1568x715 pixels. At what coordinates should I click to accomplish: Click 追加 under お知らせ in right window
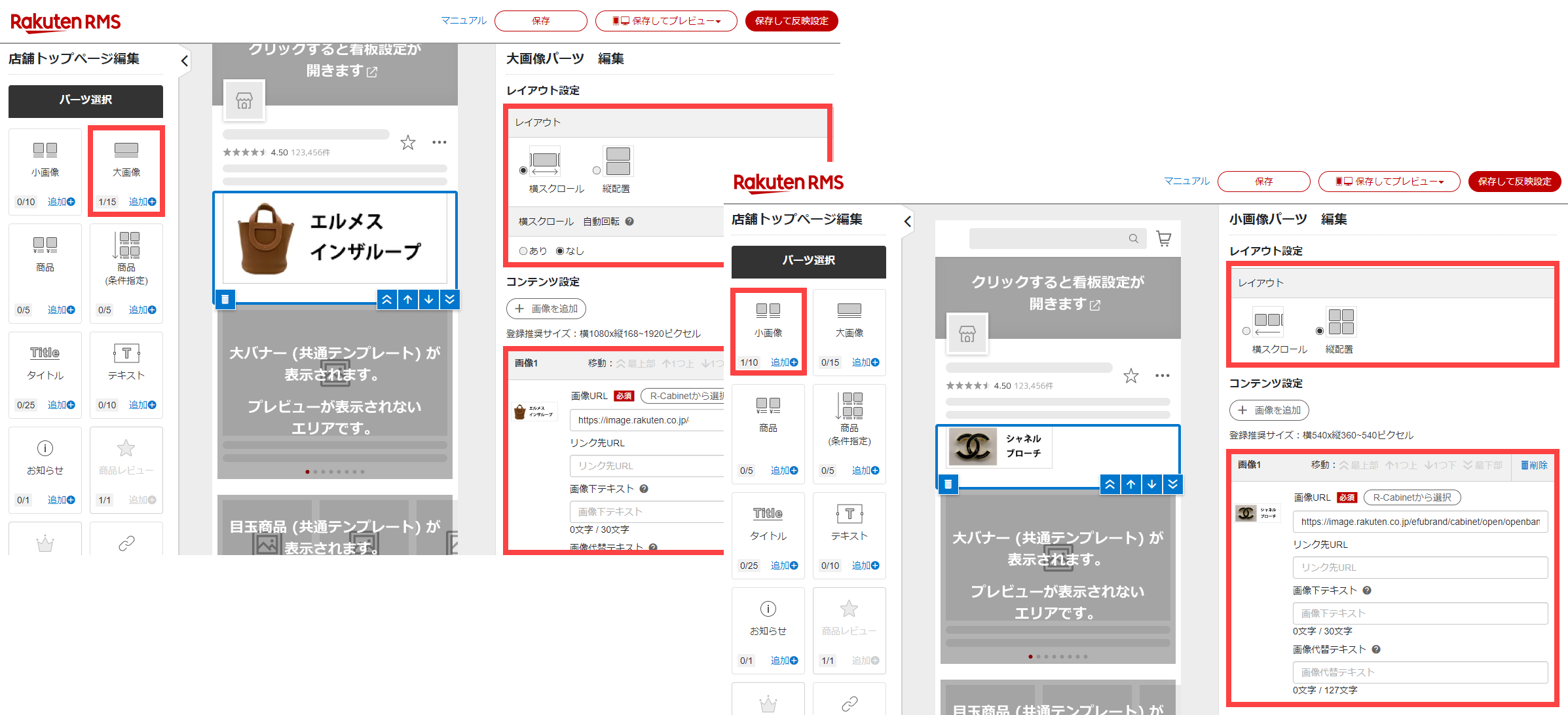coord(784,661)
